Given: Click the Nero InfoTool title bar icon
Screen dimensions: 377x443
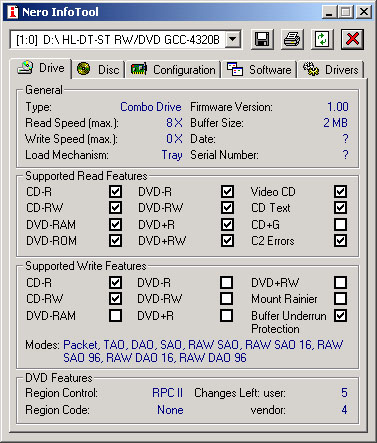Looking at the screenshot, I should 13,12.
